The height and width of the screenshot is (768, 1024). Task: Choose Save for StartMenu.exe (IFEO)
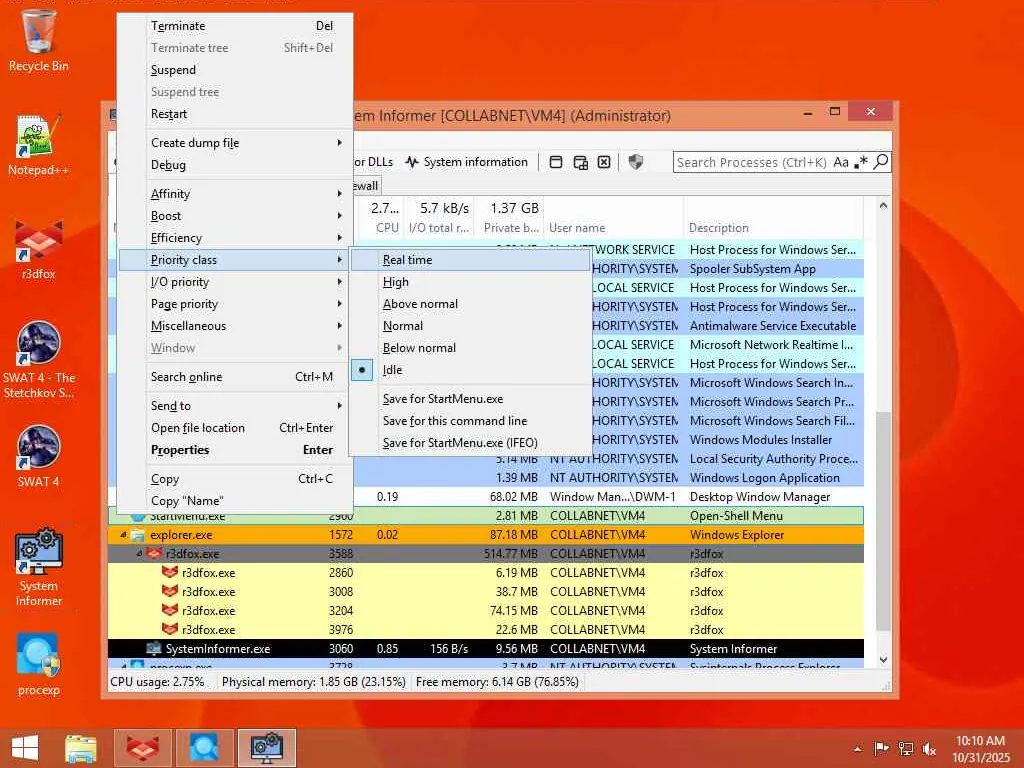tap(470, 443)
